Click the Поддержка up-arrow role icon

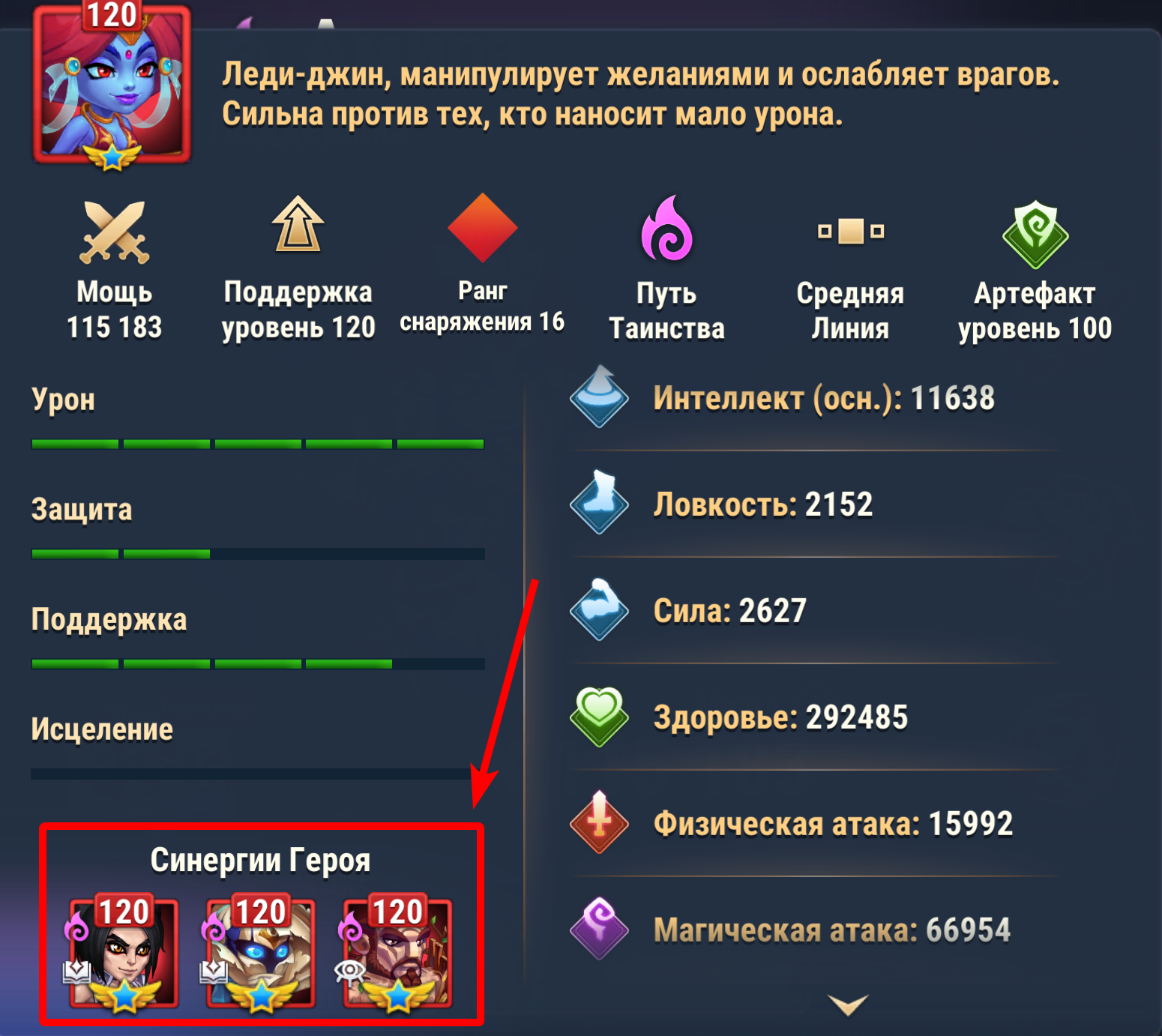point(298,224)
